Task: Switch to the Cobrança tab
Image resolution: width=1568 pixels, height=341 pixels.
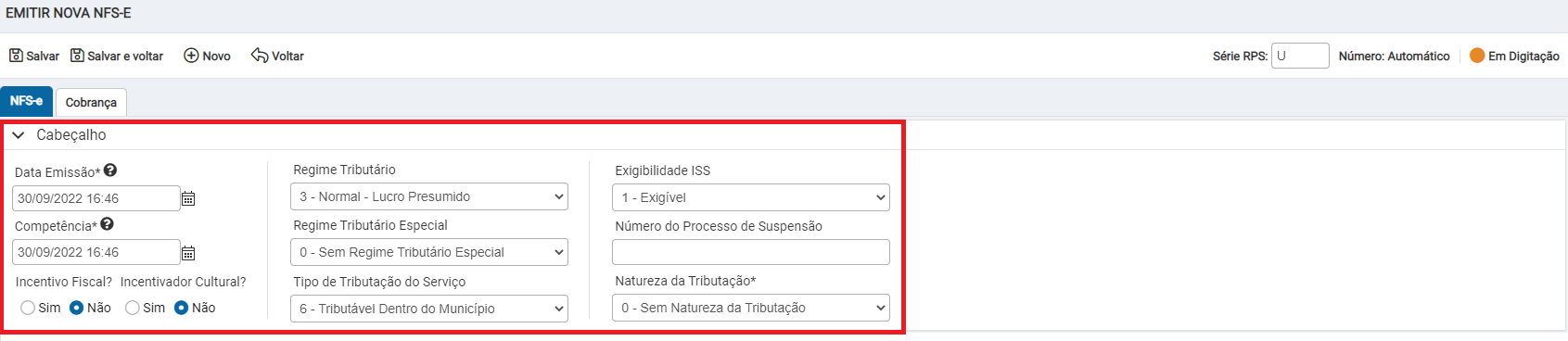Action: 91,102
